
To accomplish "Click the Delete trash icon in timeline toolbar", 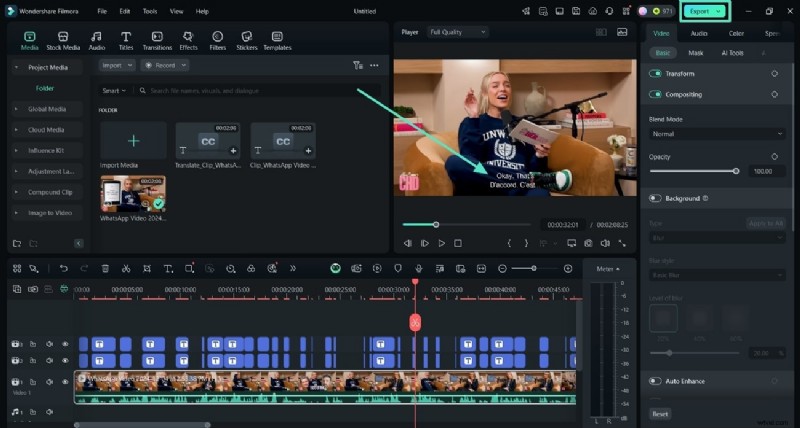I will (x=105, y=269).
